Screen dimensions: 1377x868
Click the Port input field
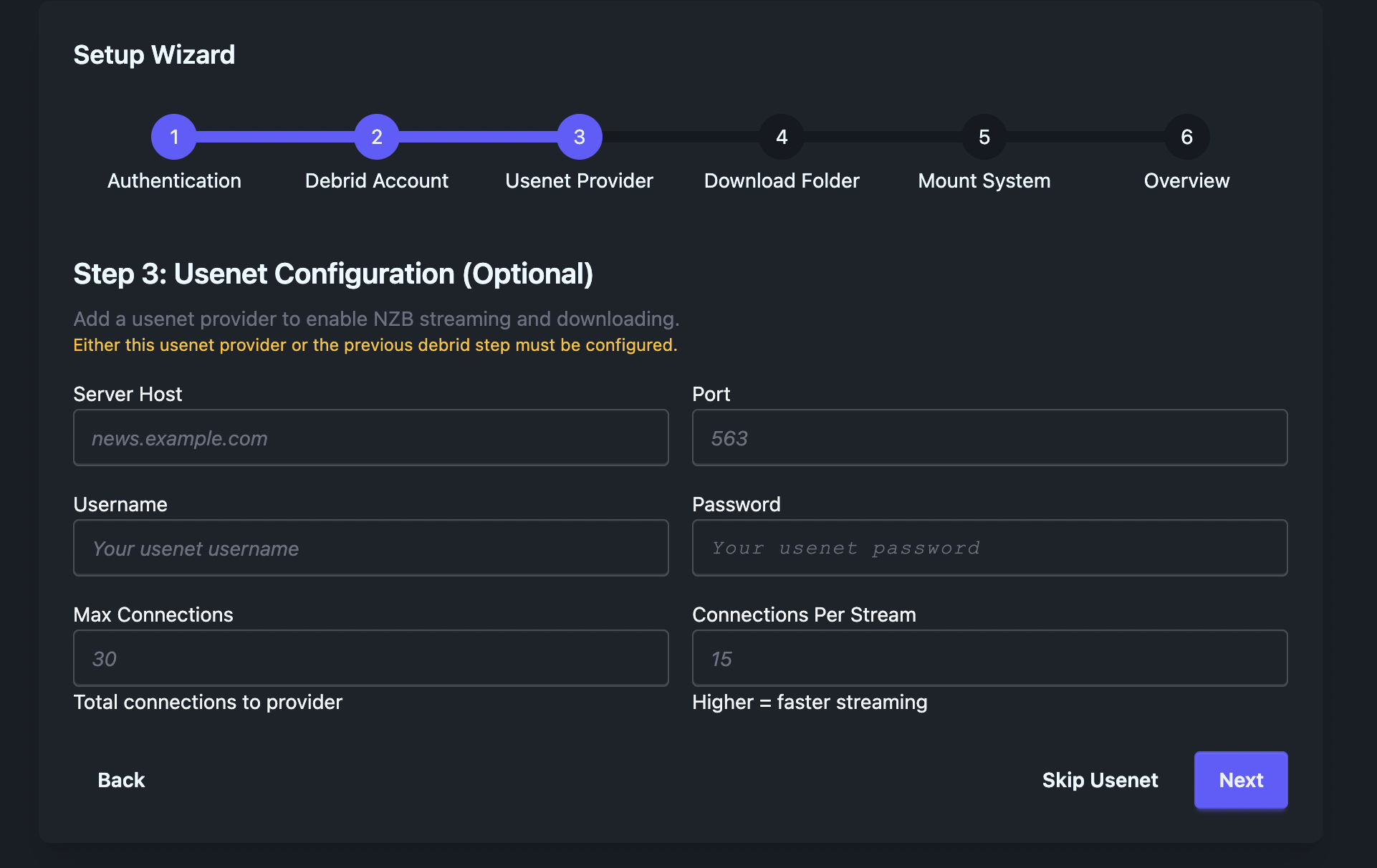989,438
